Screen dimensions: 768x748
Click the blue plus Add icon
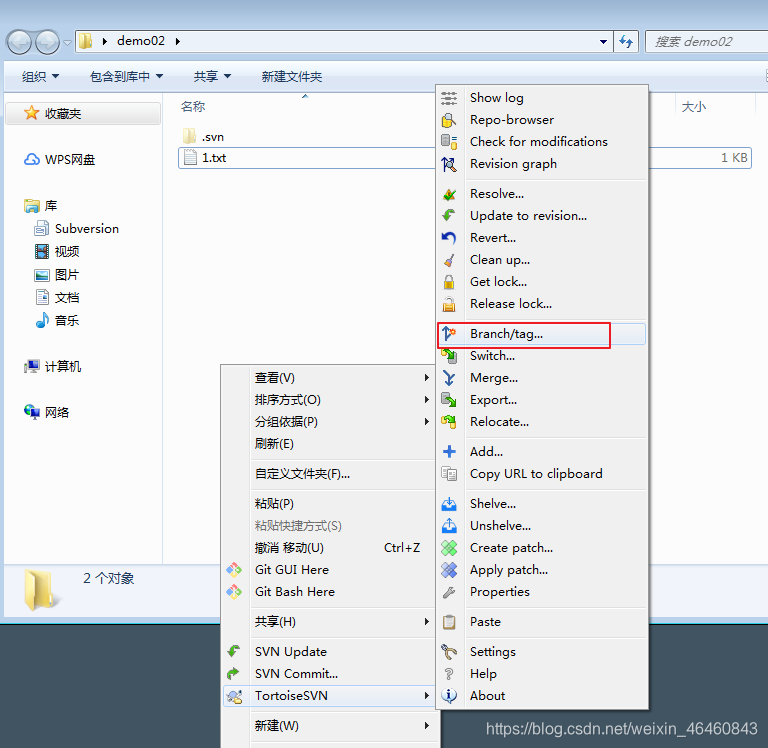click(449, 452)
